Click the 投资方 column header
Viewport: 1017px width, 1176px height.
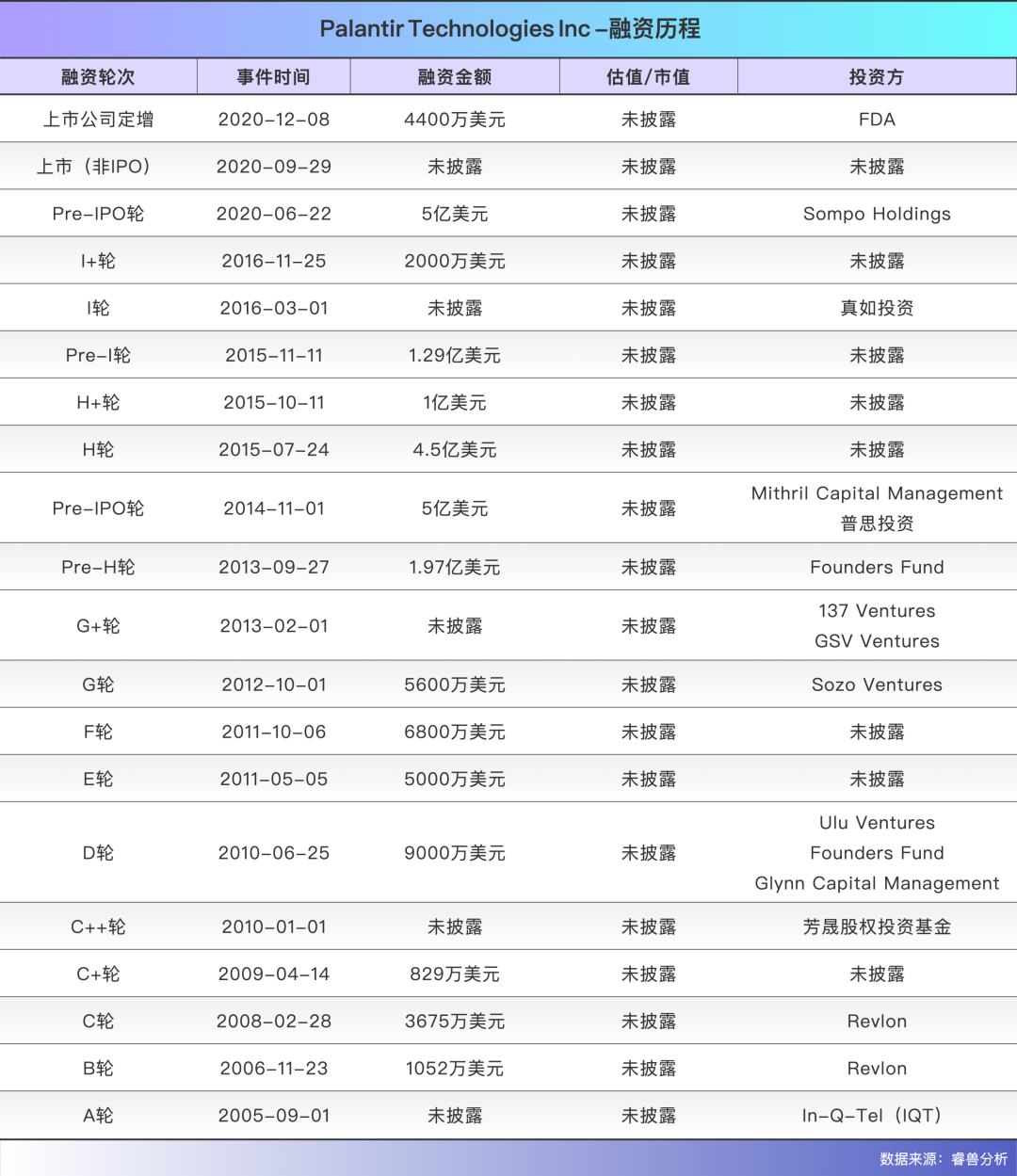[x=877, y=77]
